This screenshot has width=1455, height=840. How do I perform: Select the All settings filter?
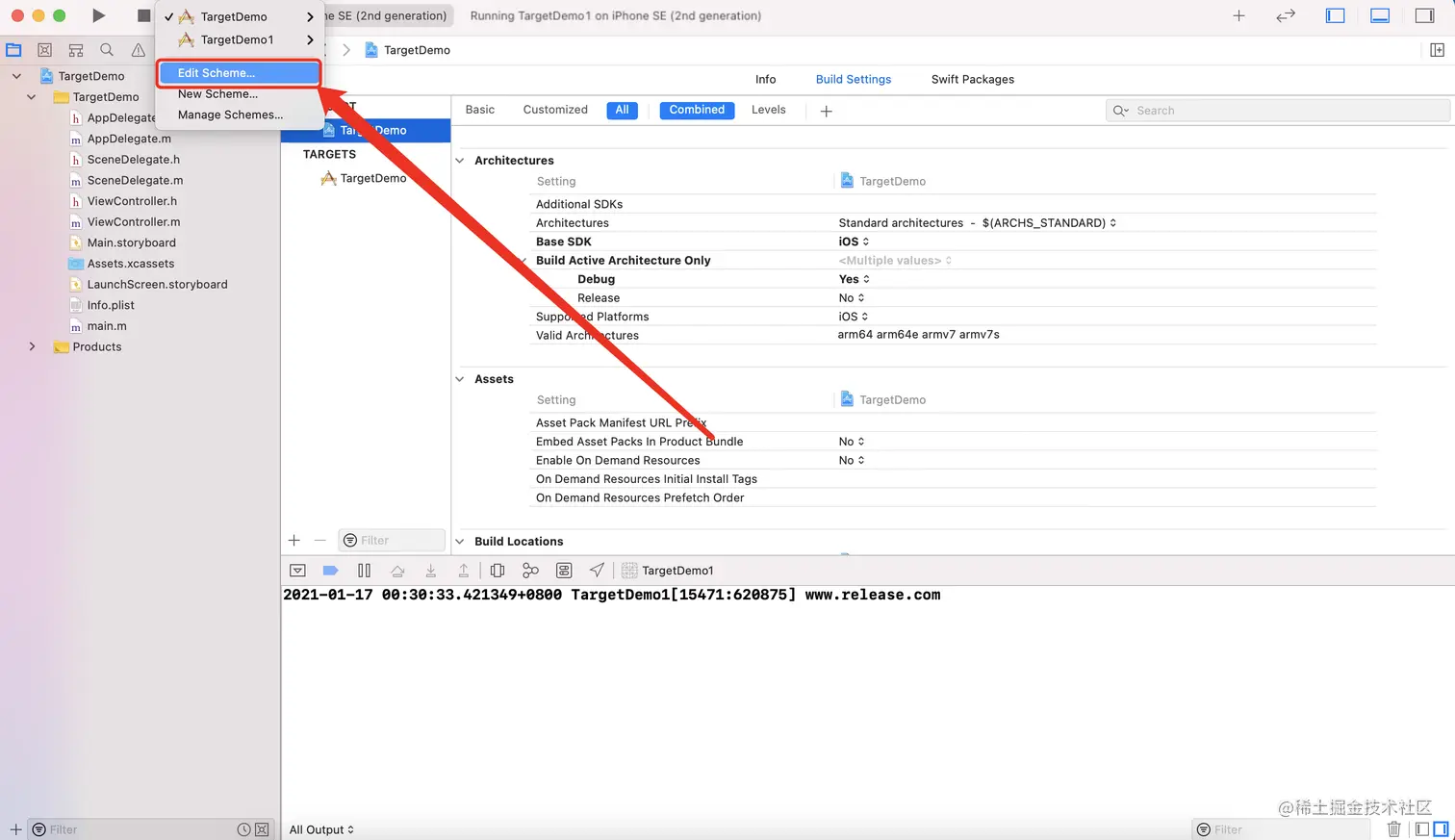click(x=623, y=110)
